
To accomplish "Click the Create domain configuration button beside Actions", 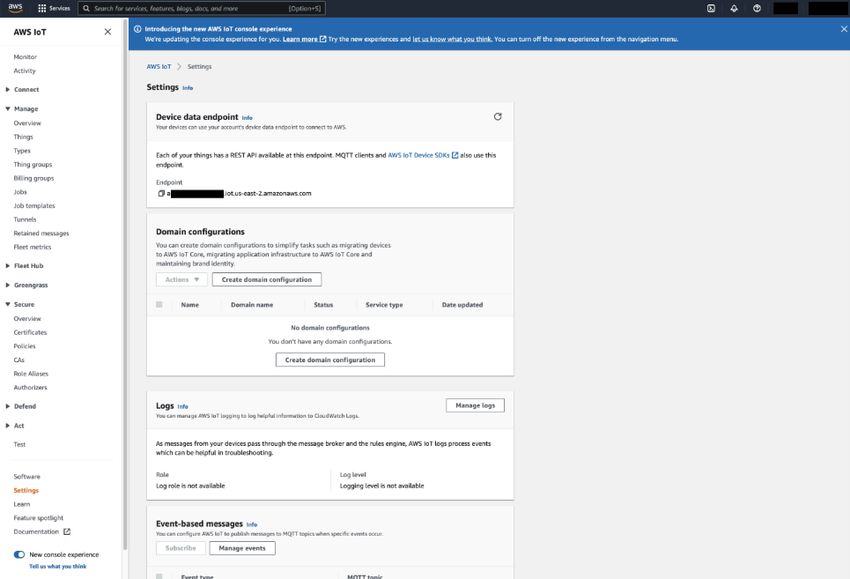I will click(267, 280).
